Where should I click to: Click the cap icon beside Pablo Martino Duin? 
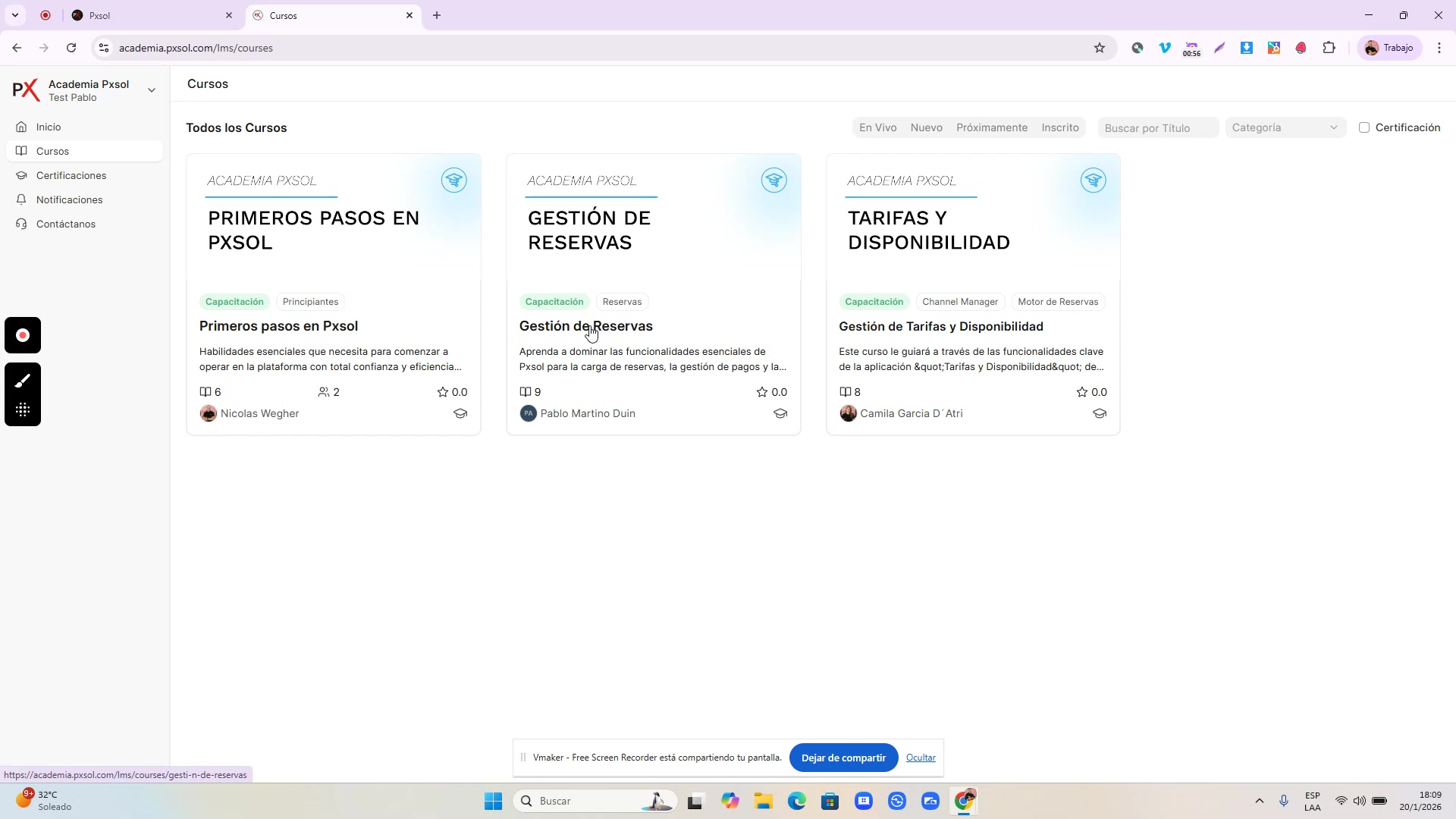780,413
